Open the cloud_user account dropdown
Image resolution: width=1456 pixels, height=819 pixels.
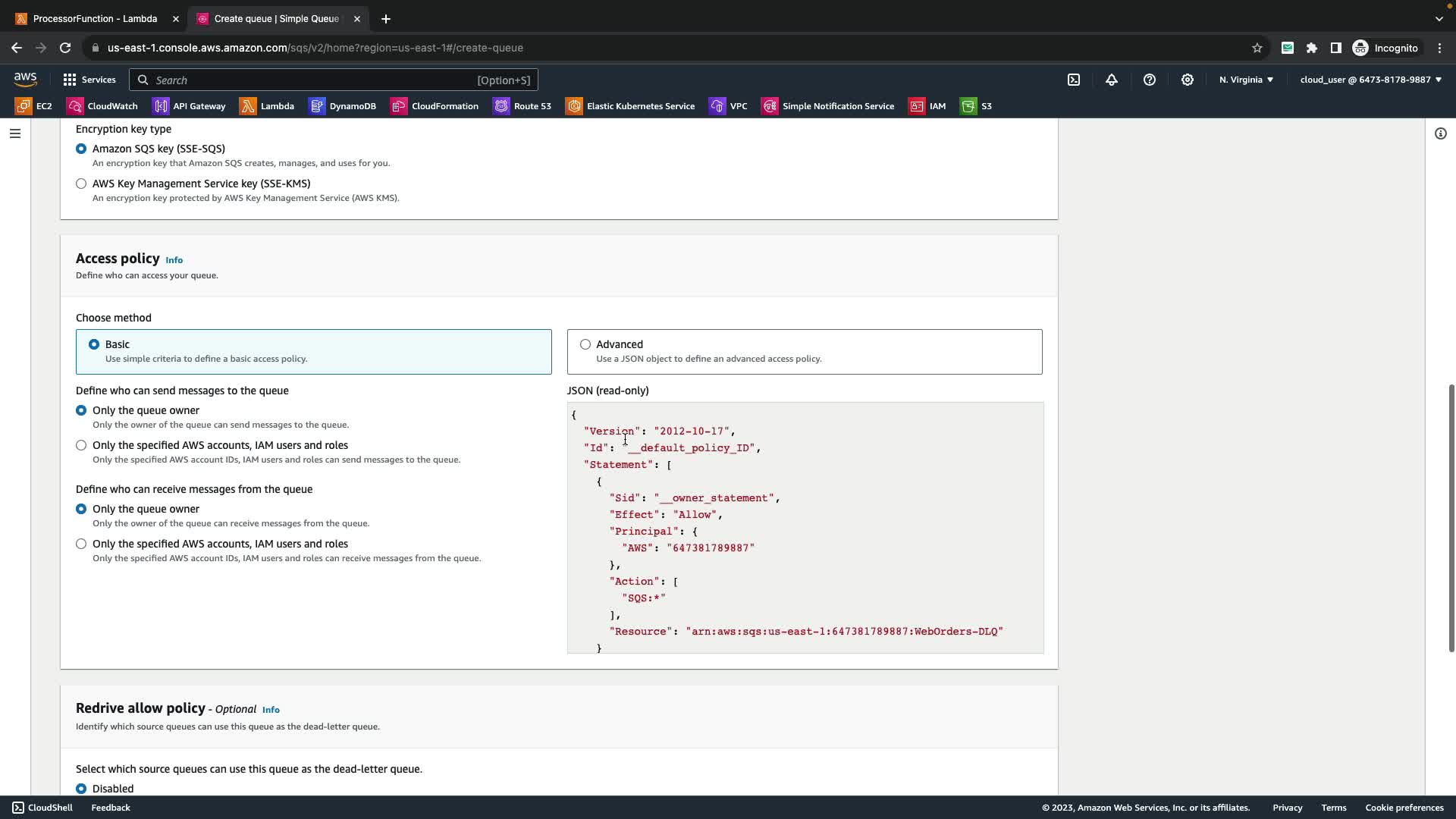[x=1370, y=80]
